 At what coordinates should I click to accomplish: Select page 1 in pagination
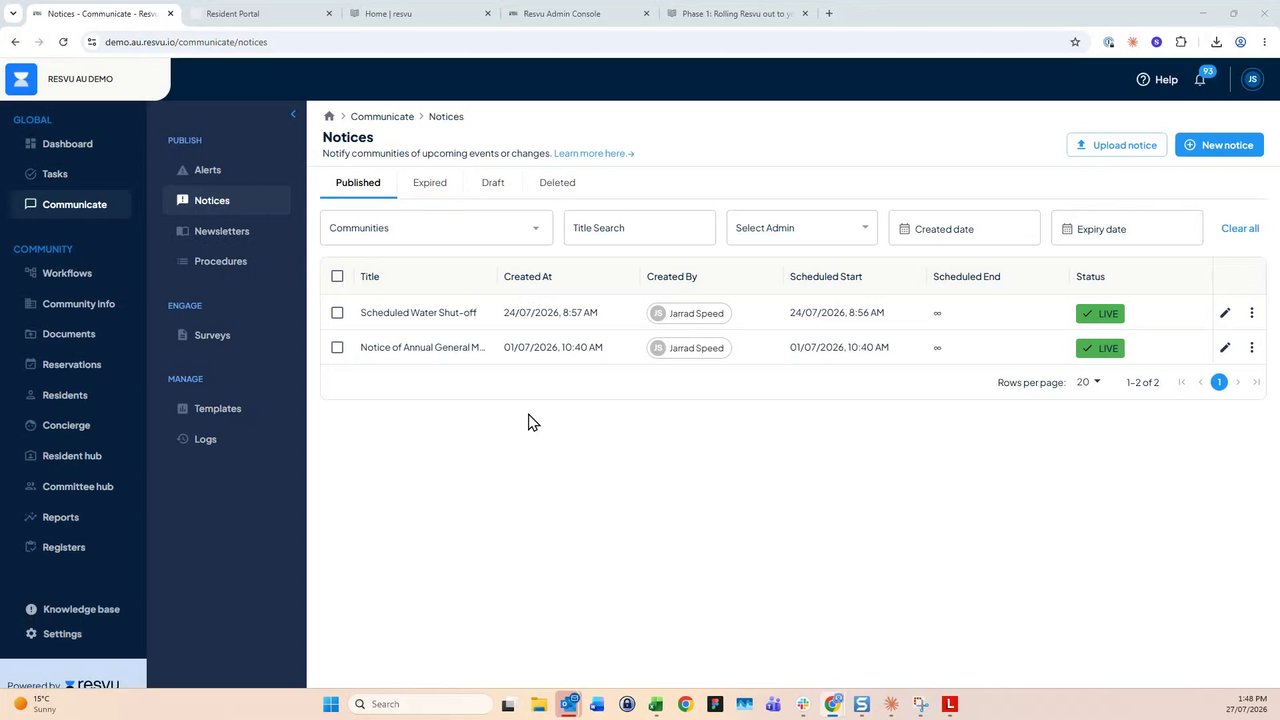point(1219,382)
